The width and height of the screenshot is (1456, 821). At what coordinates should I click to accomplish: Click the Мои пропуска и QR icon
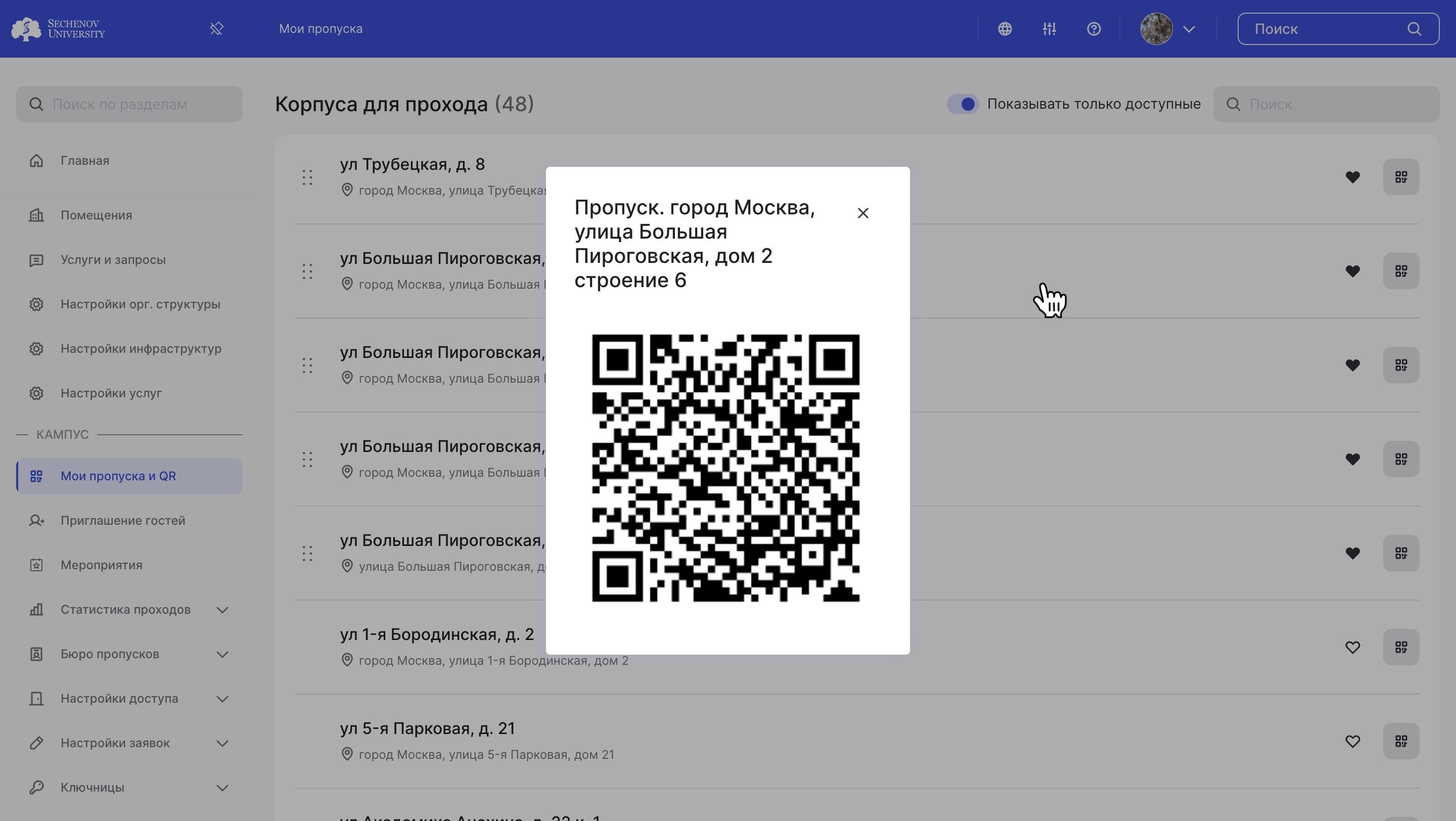coord(36,476)
